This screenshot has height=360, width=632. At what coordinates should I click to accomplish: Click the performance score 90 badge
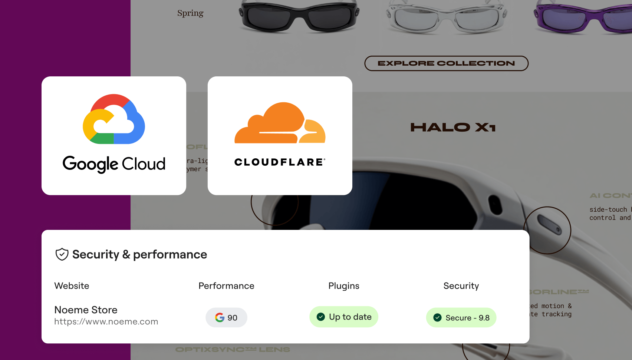point(226,318)
